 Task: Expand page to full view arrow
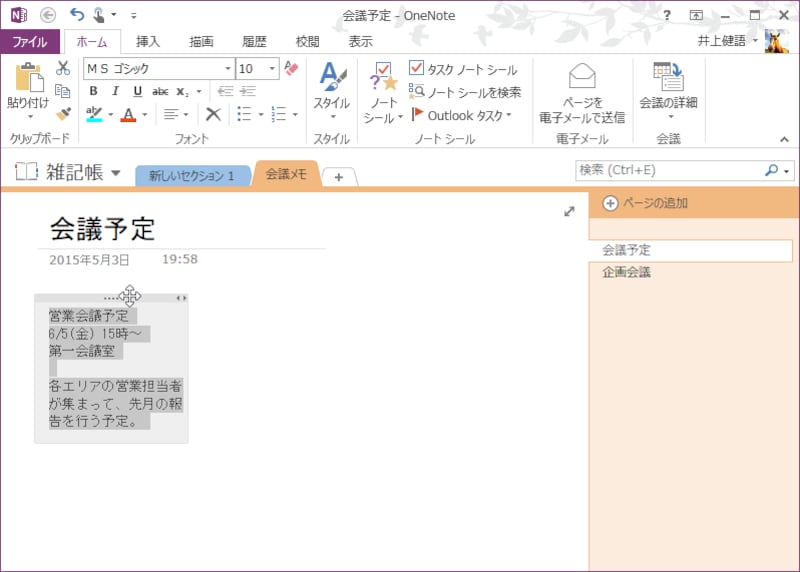pos(569,211)
